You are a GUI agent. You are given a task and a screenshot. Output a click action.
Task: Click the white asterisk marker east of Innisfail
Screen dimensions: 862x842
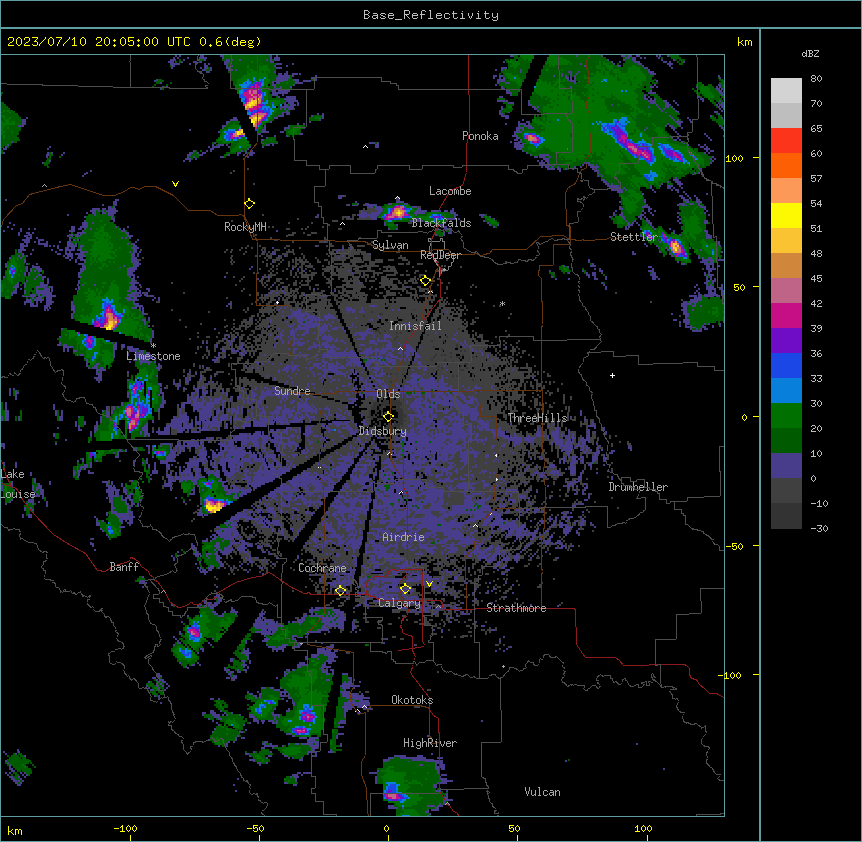pyautogui.click(x=502, y=304)
